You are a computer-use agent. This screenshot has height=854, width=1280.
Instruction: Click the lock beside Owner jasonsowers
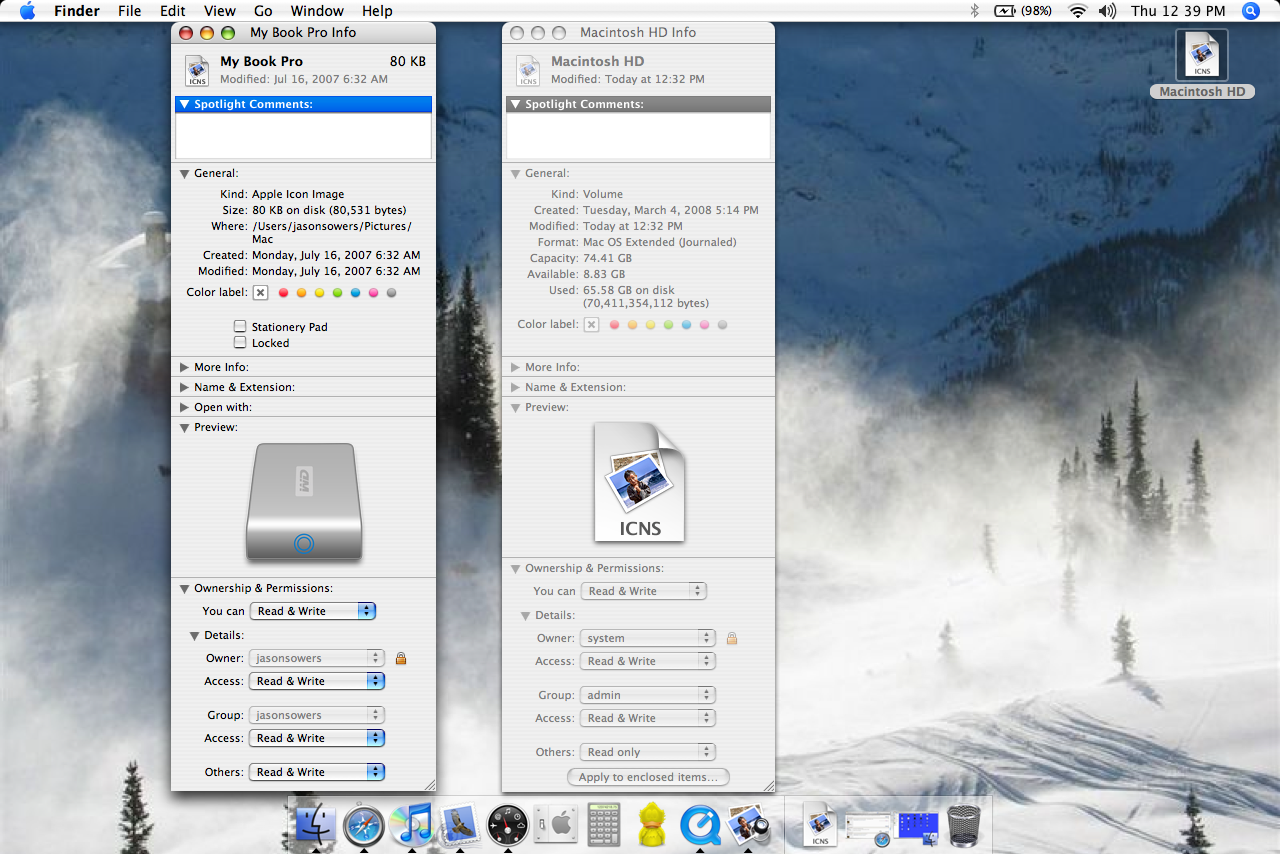401,658
